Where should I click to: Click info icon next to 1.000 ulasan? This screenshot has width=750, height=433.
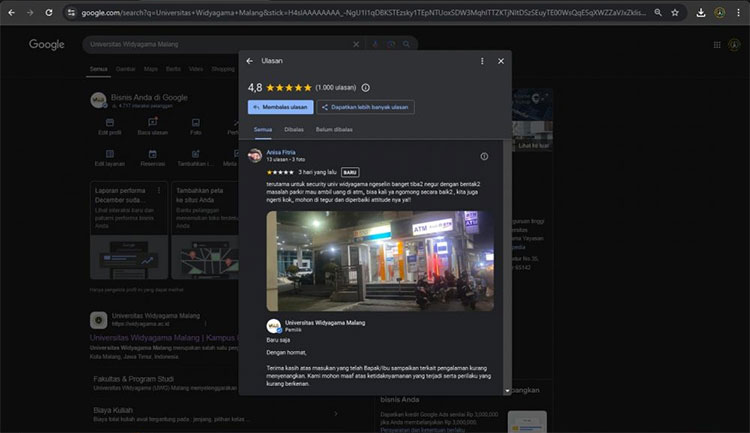tap(365, 88)
